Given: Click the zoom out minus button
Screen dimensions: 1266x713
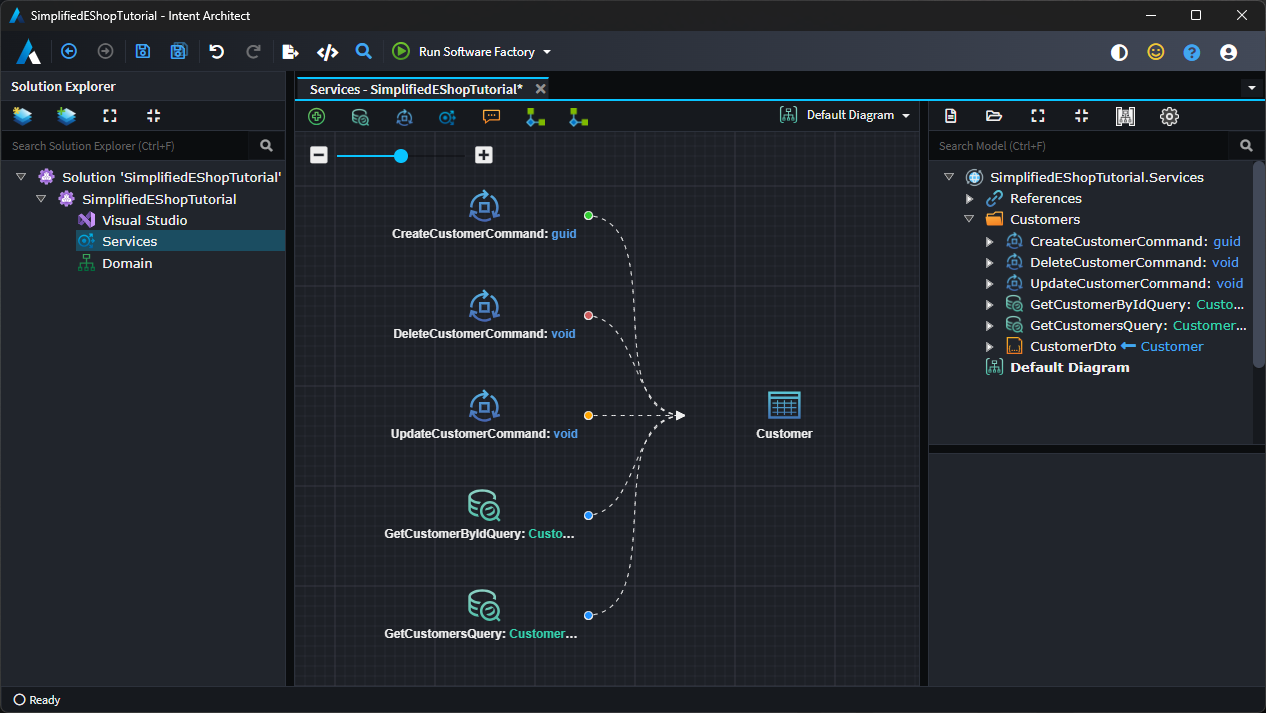Looking at the screenshot, I should click(x=319, y=155).
